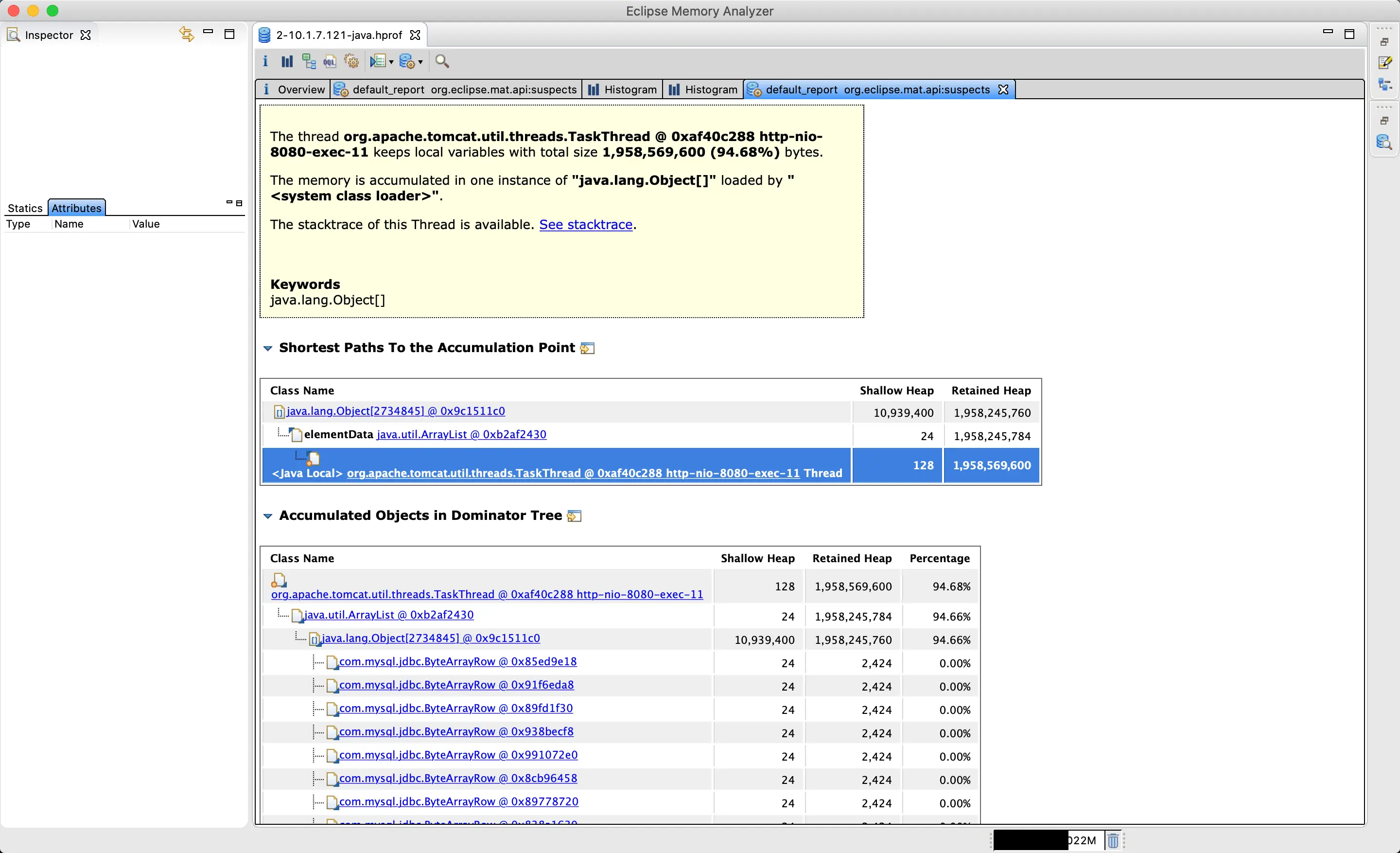Click the icon beside Shortest Paths heading
The height and width of the screenshot is (853, 1400).
[588, 348]
